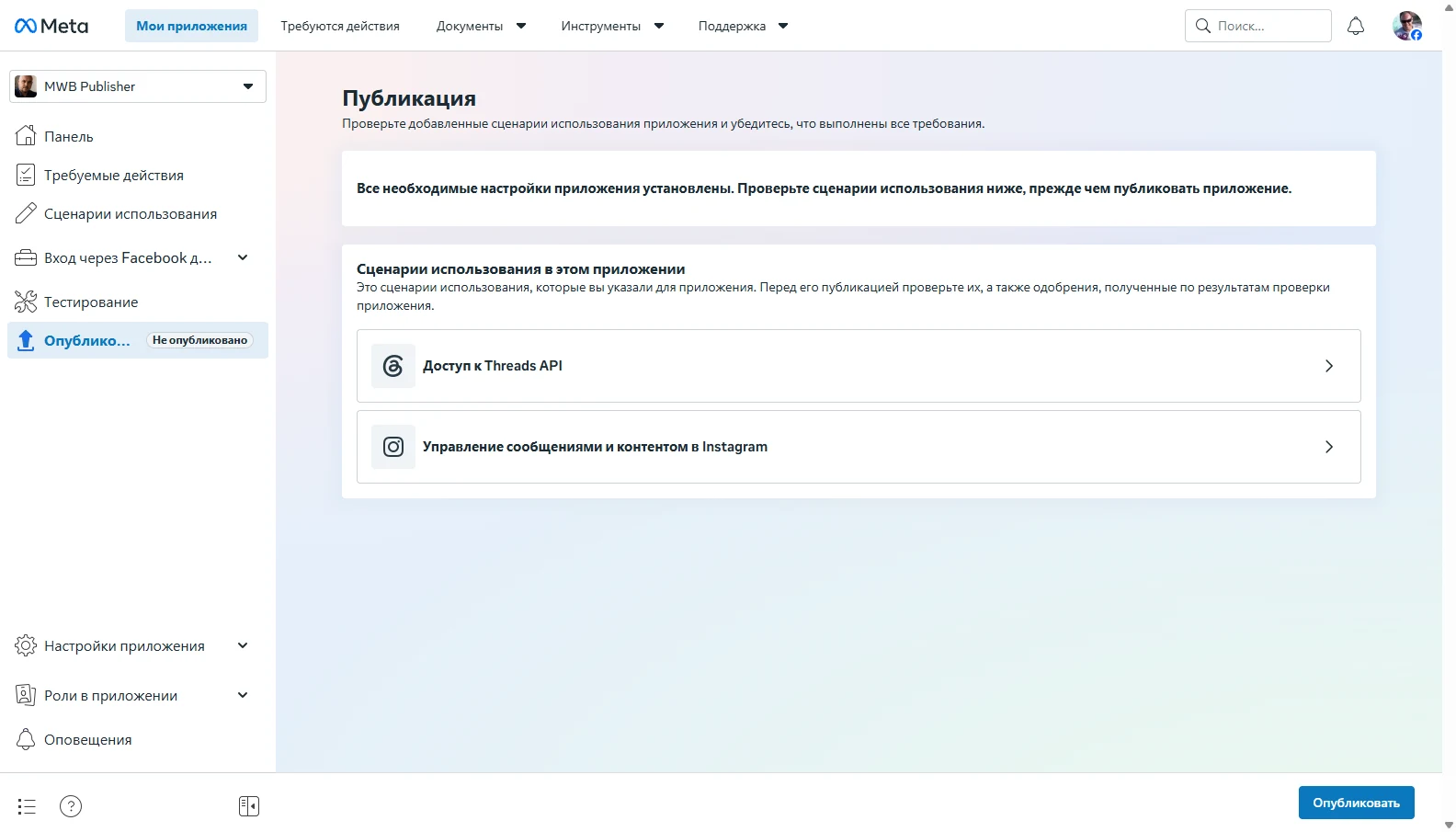Click the Панель house icon
Viewport: 1456px width, 832px height.
[x=26, y=136]
